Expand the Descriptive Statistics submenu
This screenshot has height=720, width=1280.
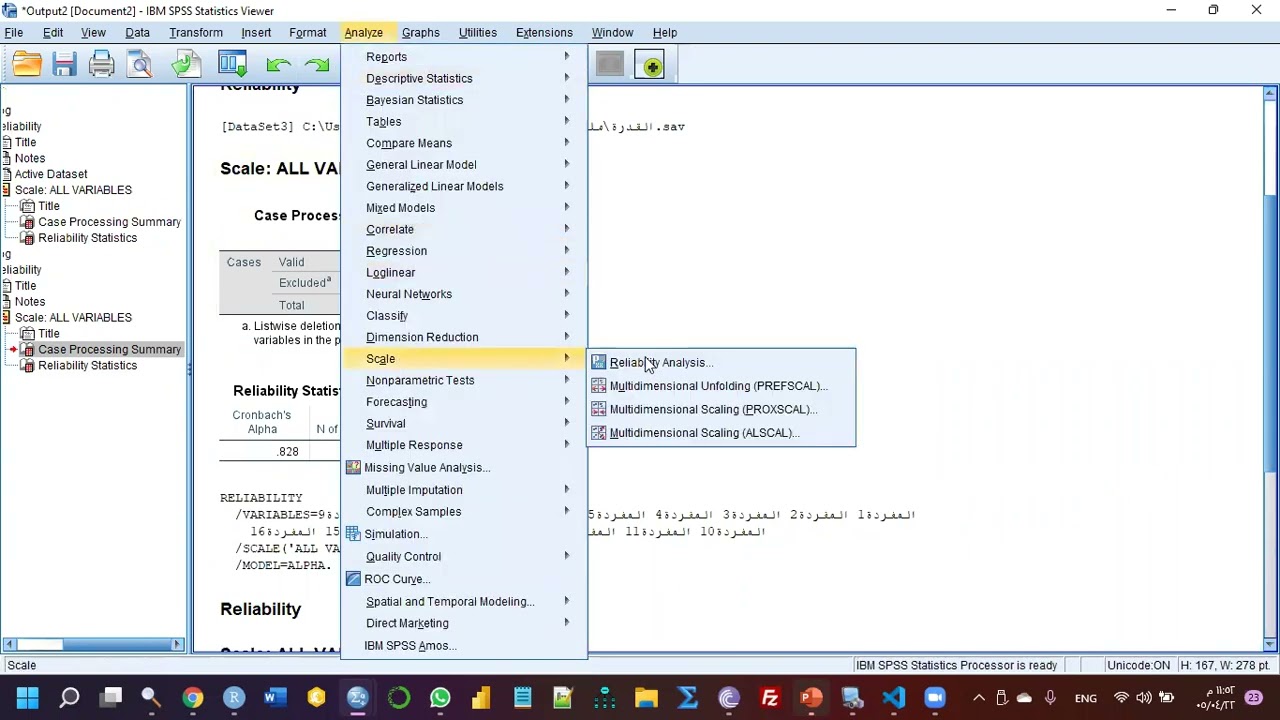tap(465, 78)
